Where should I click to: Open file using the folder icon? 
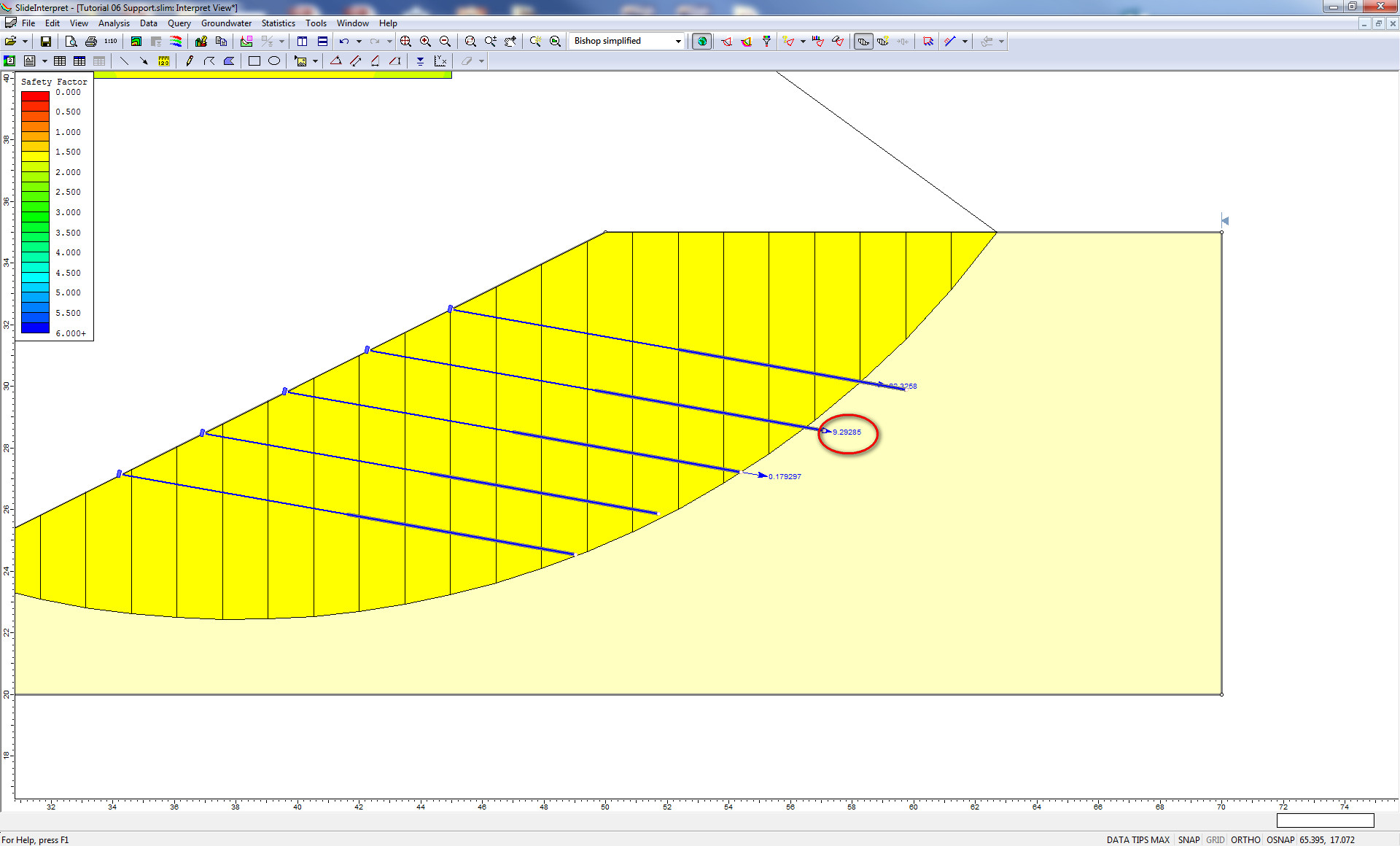[x=10, y=42]
